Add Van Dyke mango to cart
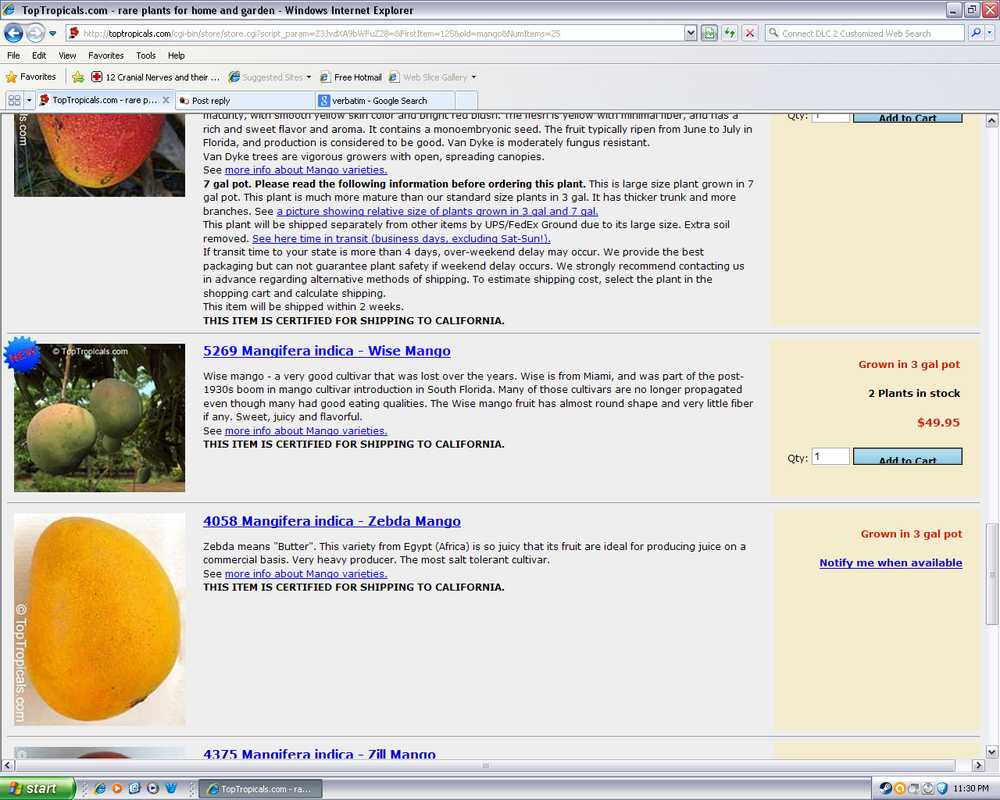Image resolution: width=1000 pixels, height=800 pixels. point(908,117)
